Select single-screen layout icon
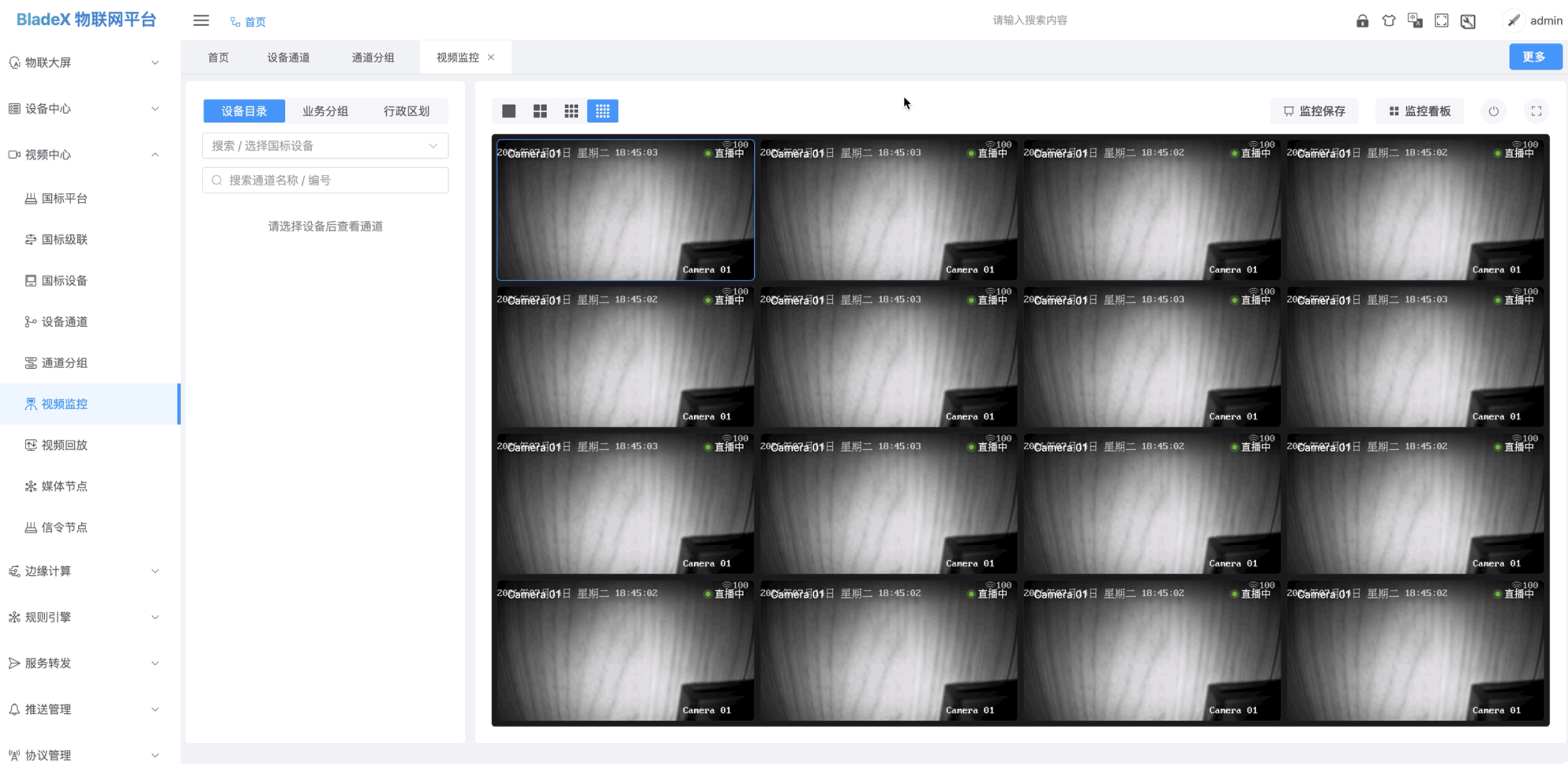The image size is (1568, 765). pos(509,111)
